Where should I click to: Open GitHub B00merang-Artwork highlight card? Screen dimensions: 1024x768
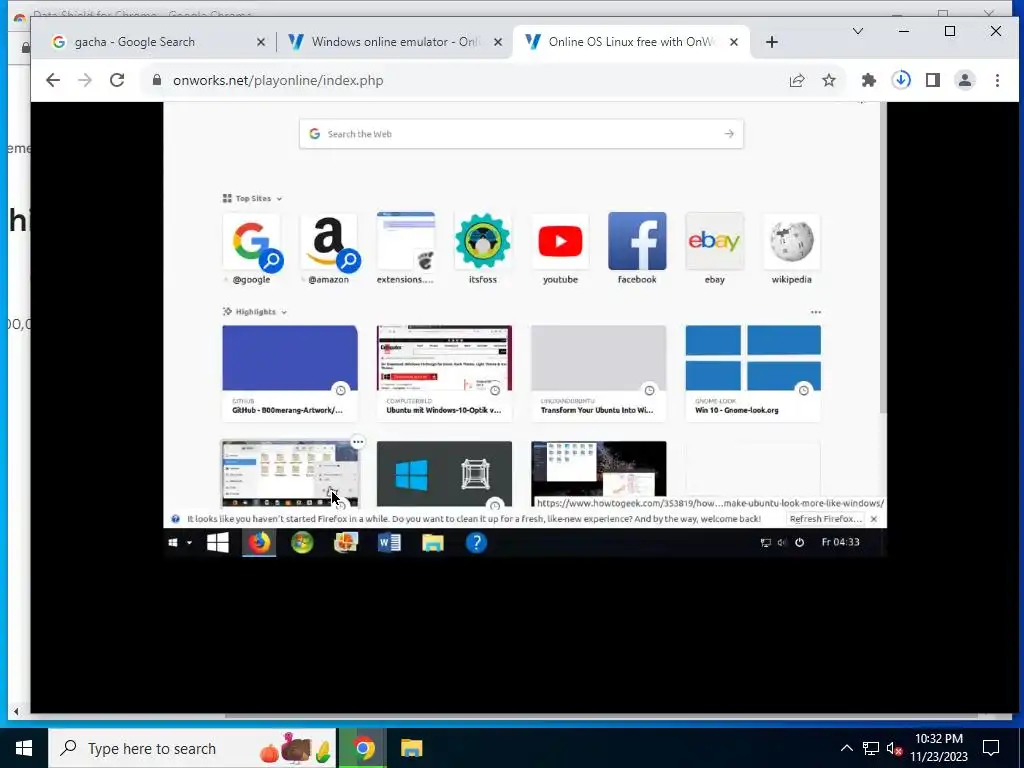point(290,373)
